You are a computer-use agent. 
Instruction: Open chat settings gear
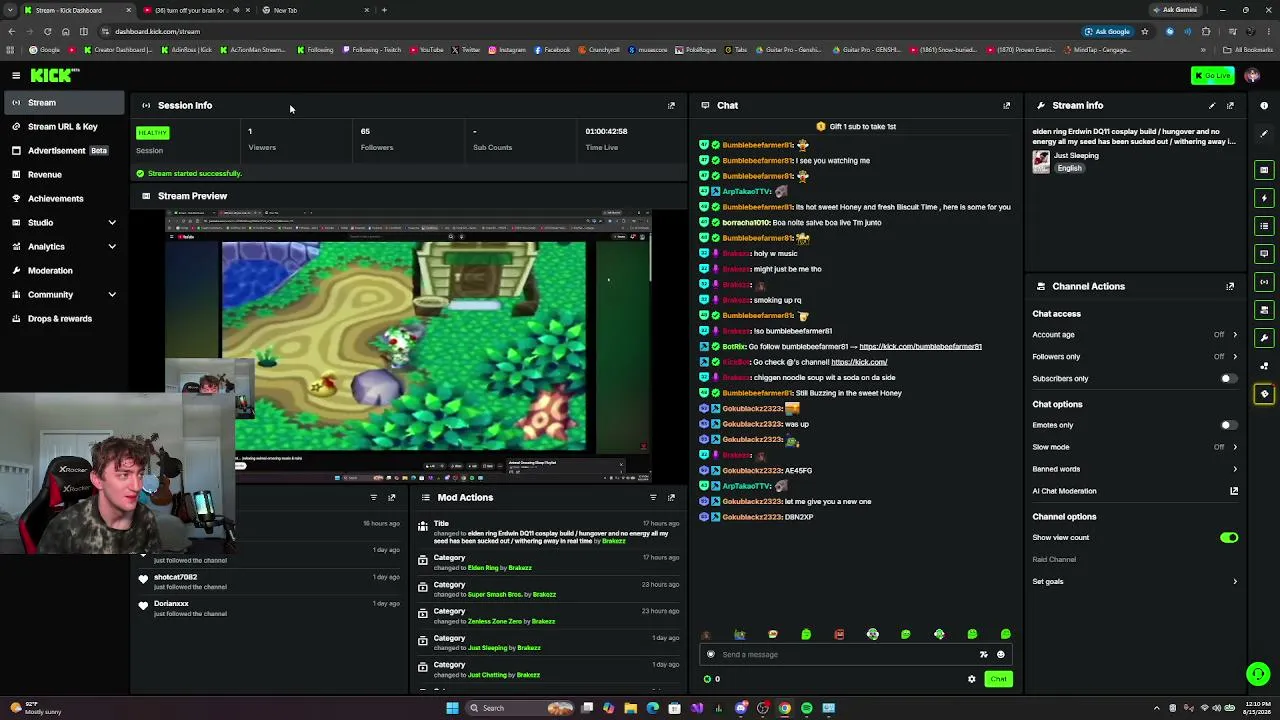(971, 679)
